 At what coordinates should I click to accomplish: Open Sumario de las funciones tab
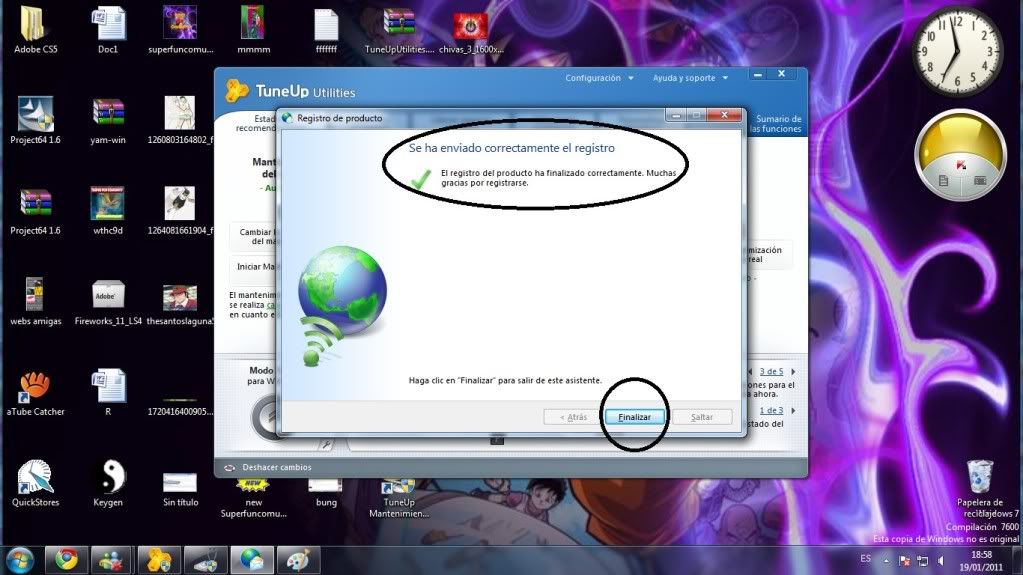[x=776, y=123]
